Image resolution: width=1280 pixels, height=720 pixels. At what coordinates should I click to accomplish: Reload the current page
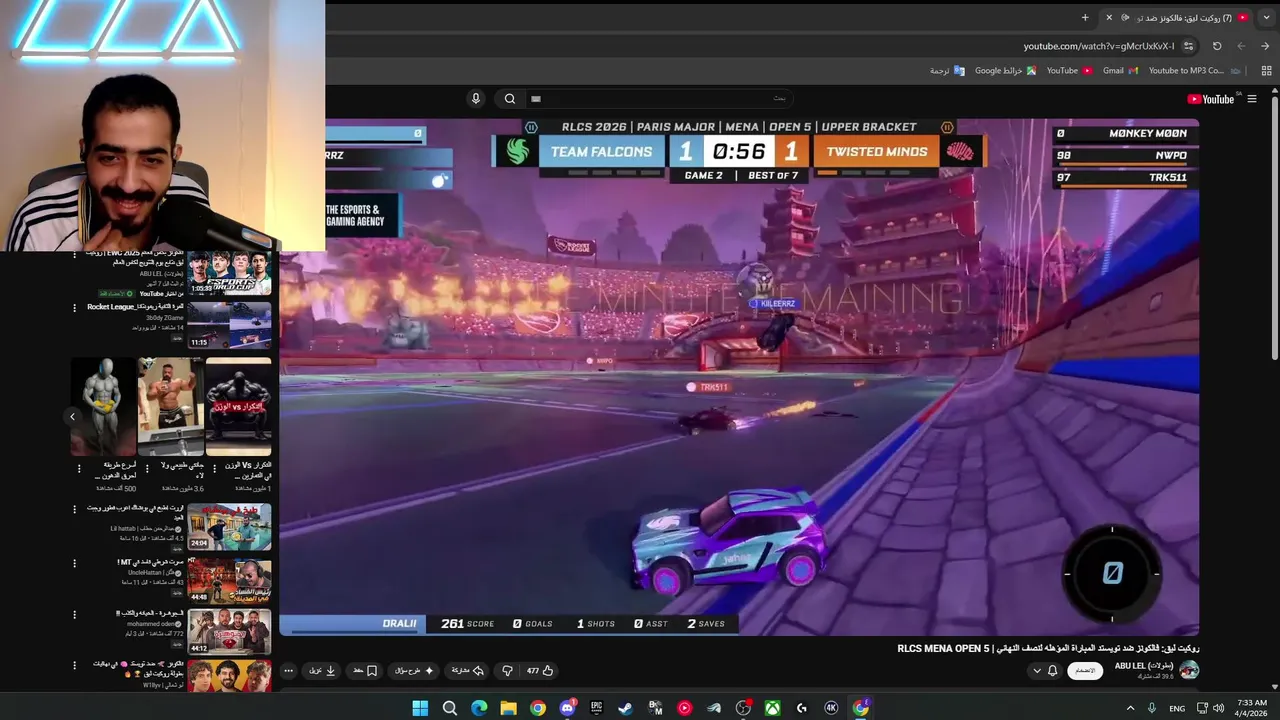tap(1217, 46)
